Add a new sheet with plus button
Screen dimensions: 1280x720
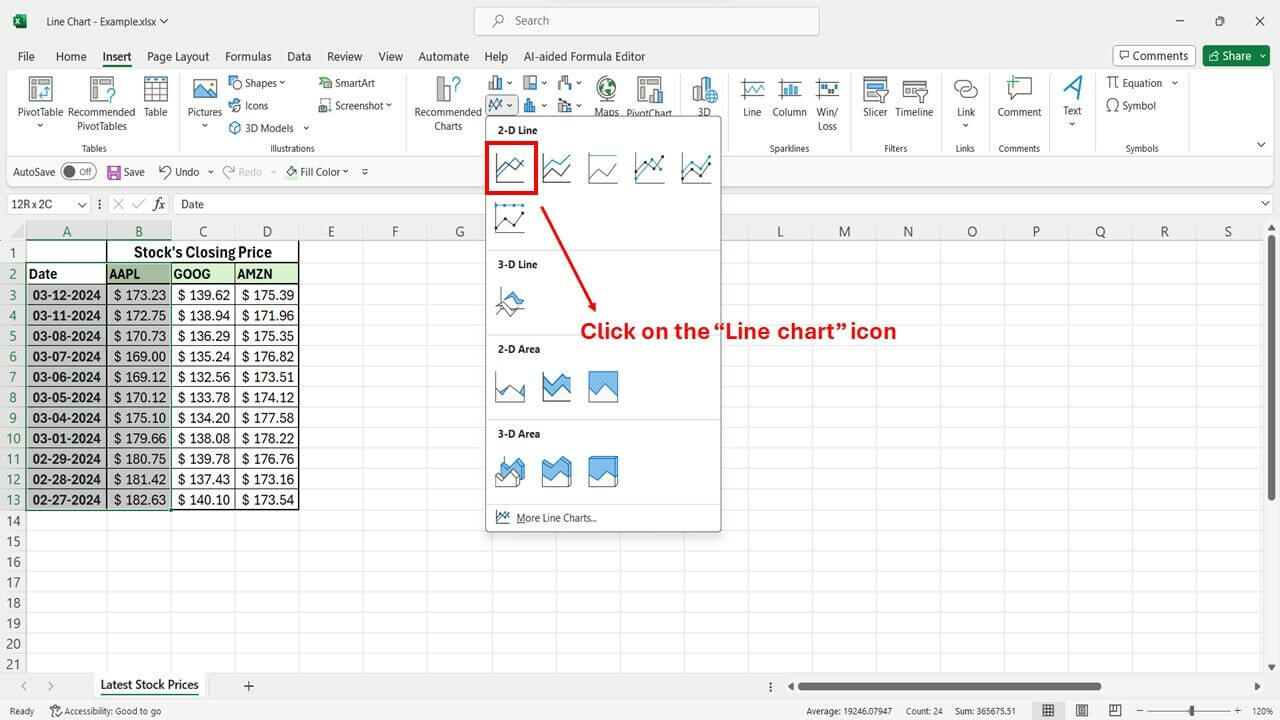pos(249,686)
